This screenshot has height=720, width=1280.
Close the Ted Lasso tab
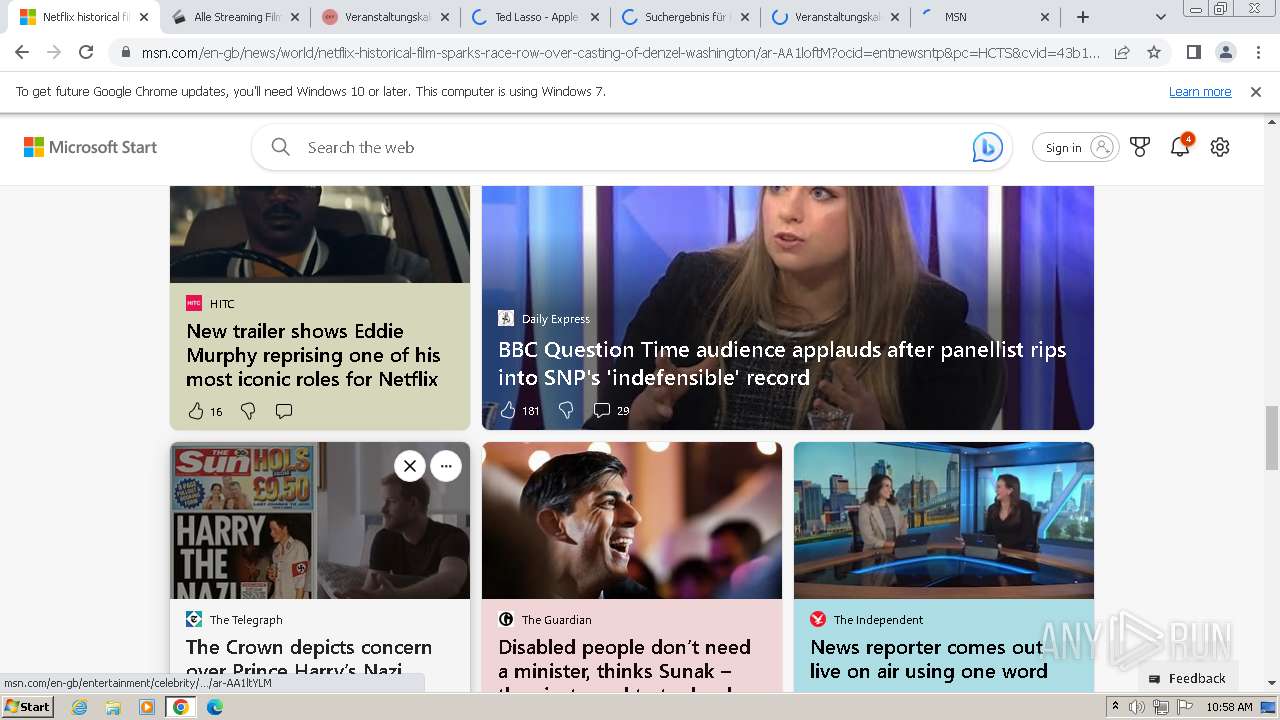[594, 17]
